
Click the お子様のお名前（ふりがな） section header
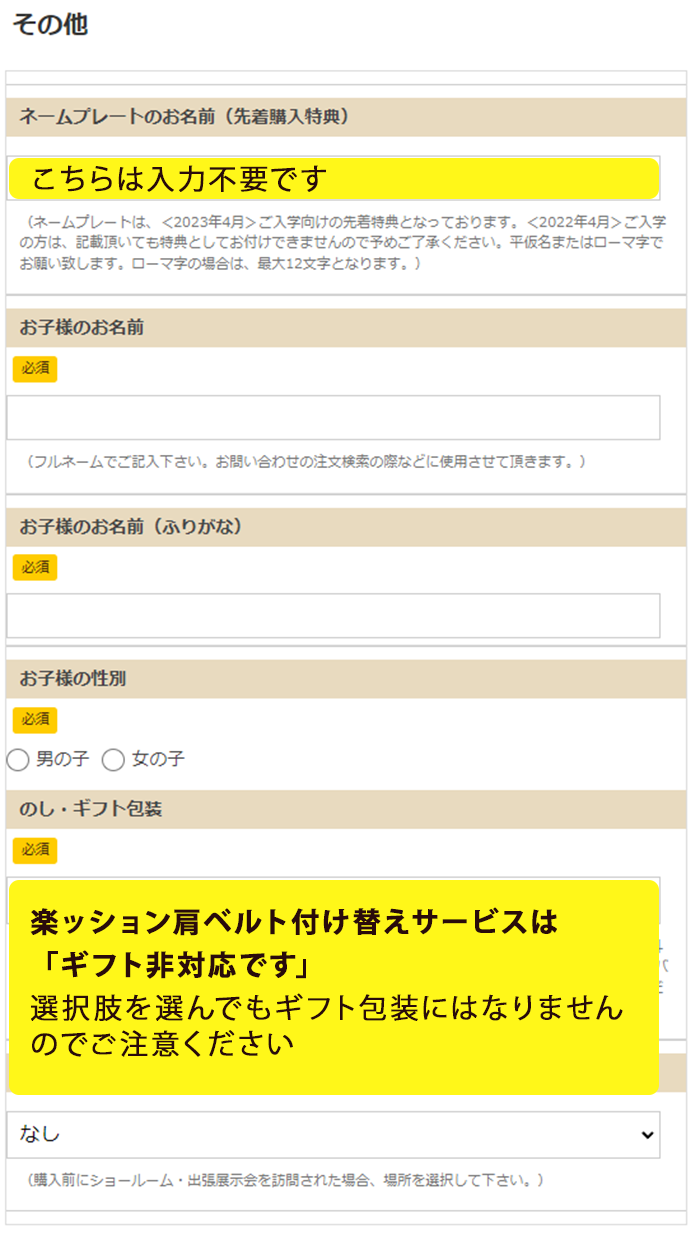(x=130, y=527)
